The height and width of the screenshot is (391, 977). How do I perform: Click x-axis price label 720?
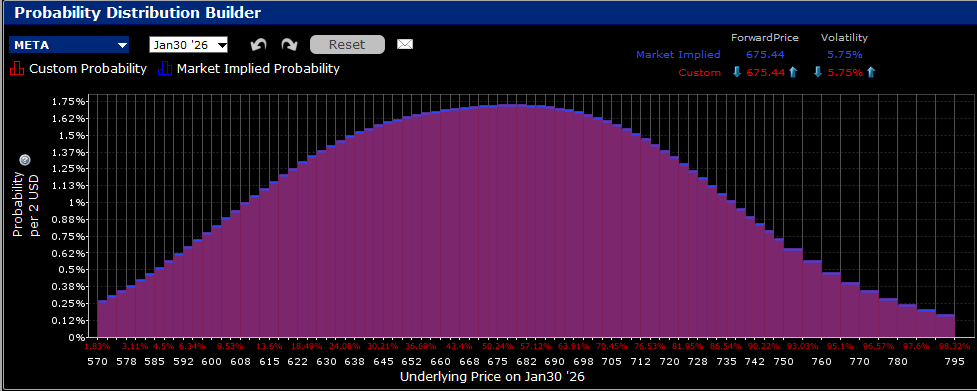tap(669, 361)
